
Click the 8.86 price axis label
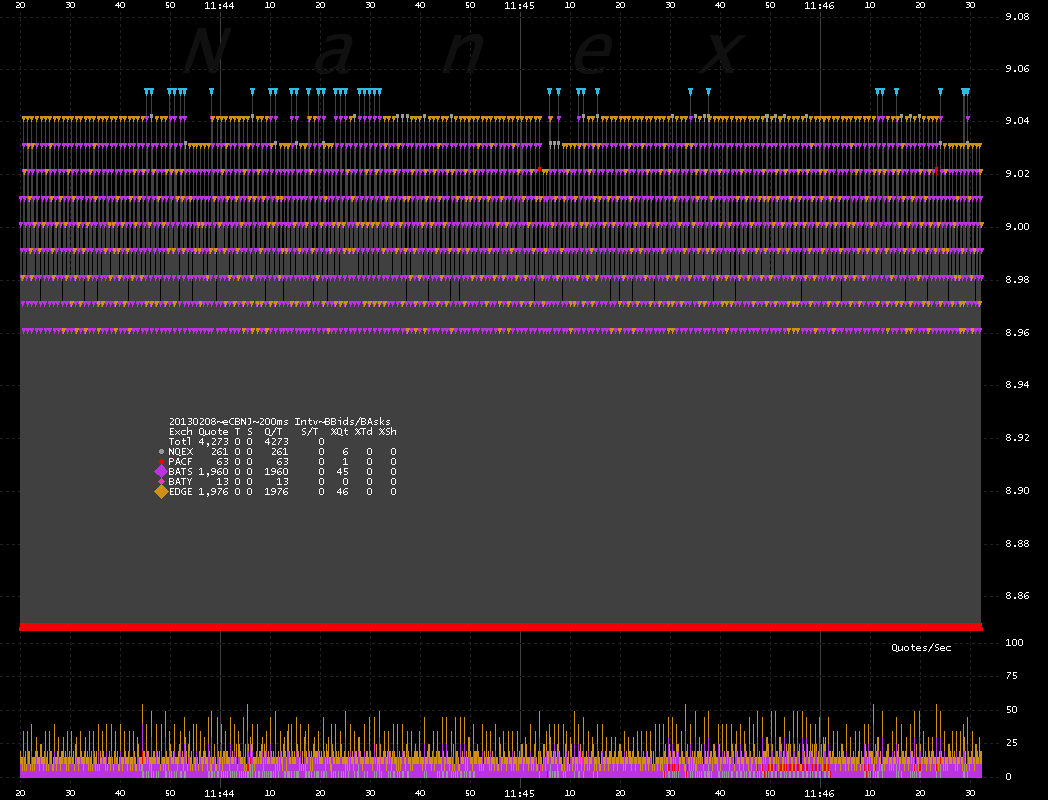click(1017, 595)
